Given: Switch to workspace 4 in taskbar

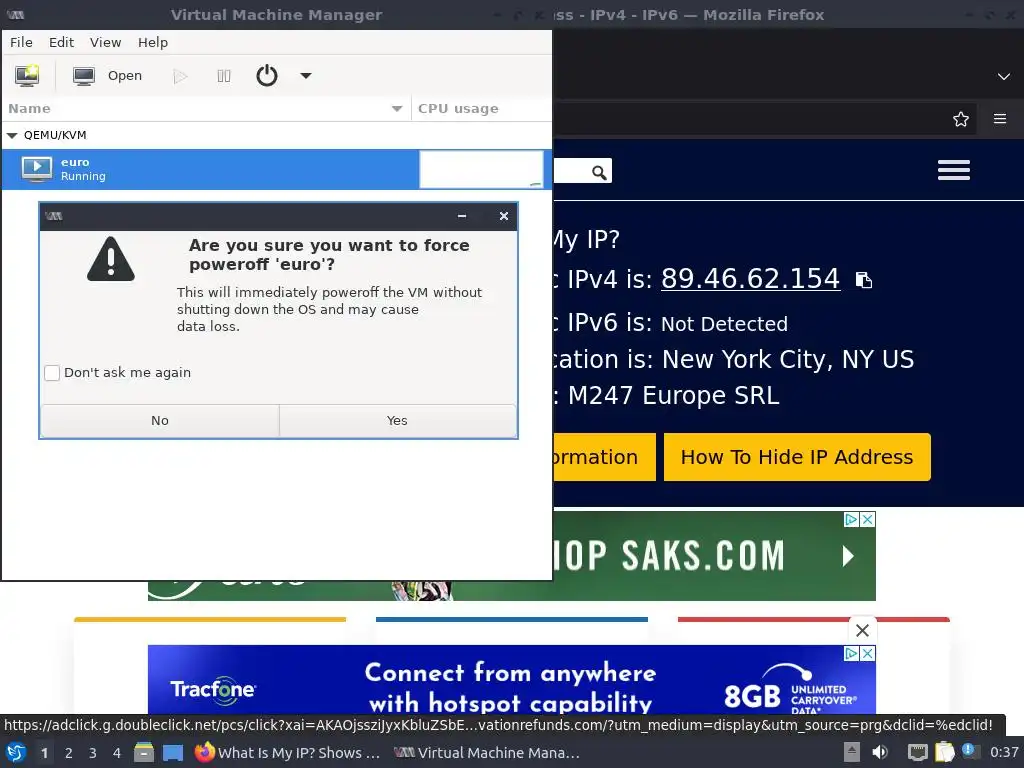Looking at the screenshot, I should 117,753.
